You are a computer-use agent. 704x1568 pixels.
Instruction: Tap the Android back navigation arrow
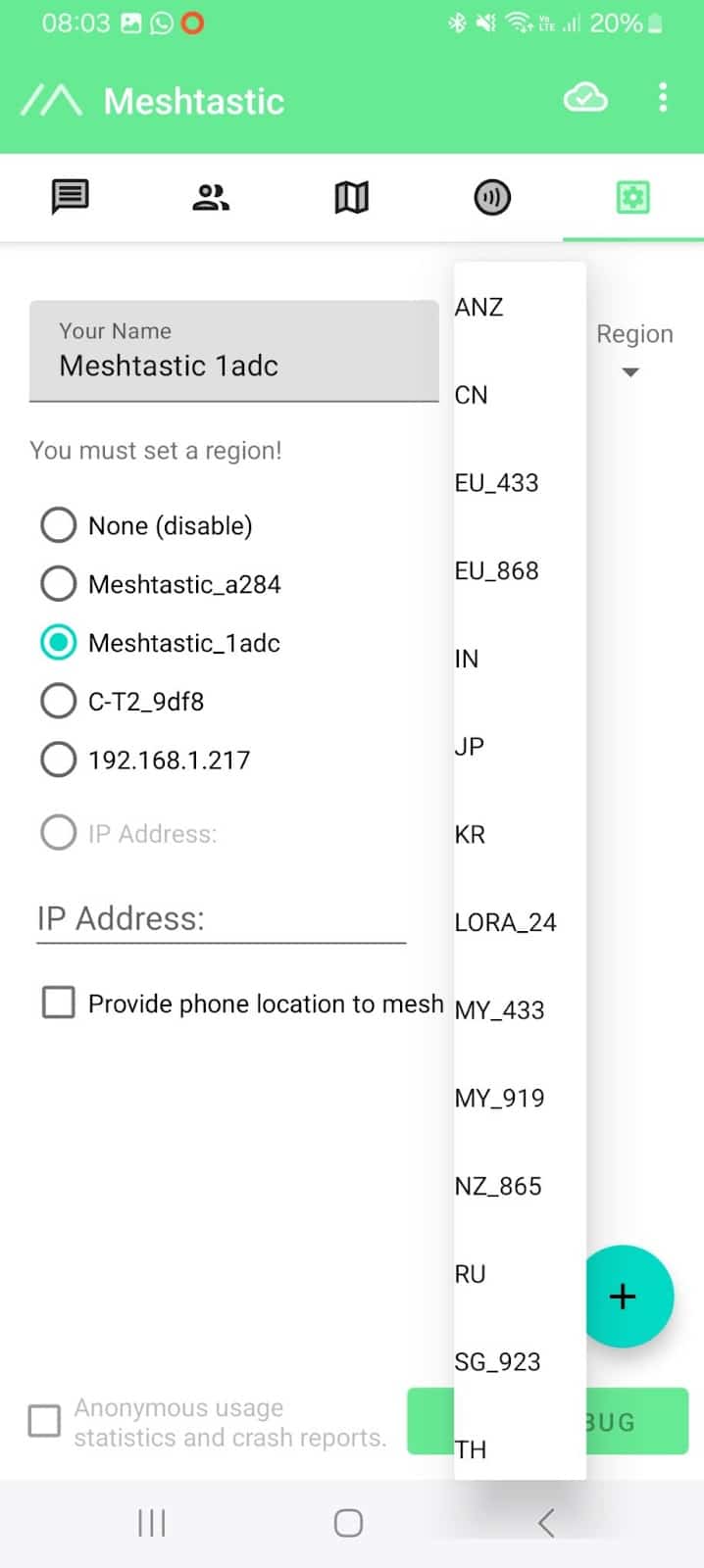click(546, 1522)
